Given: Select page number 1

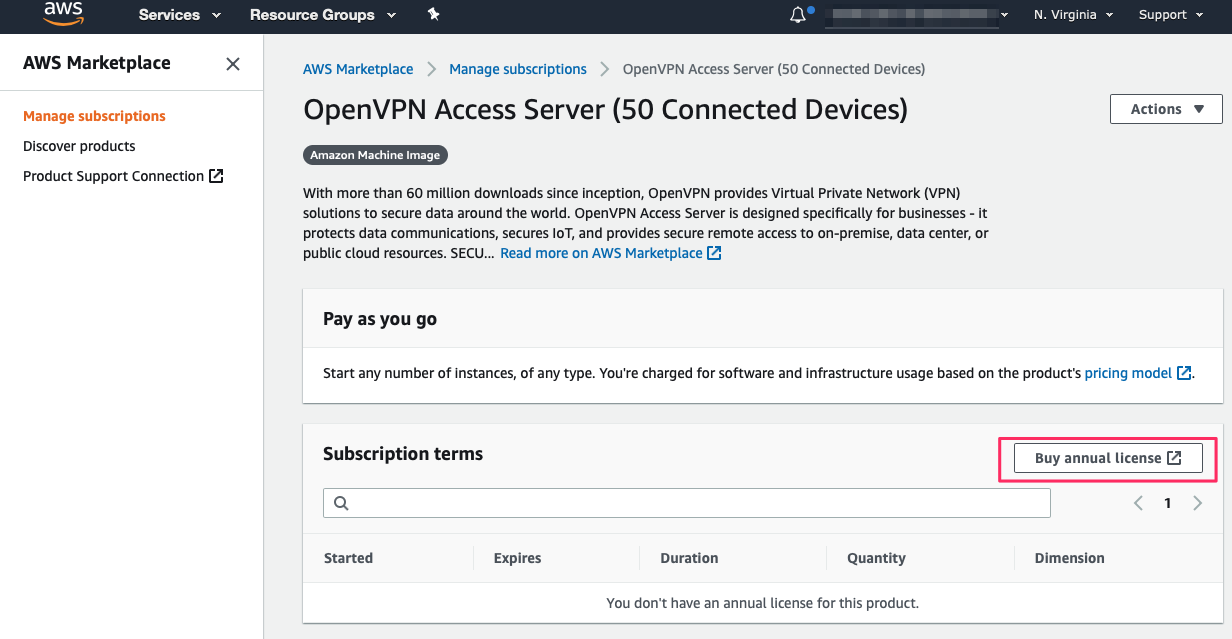Looking at the screenshot, I should [1167, 503].
